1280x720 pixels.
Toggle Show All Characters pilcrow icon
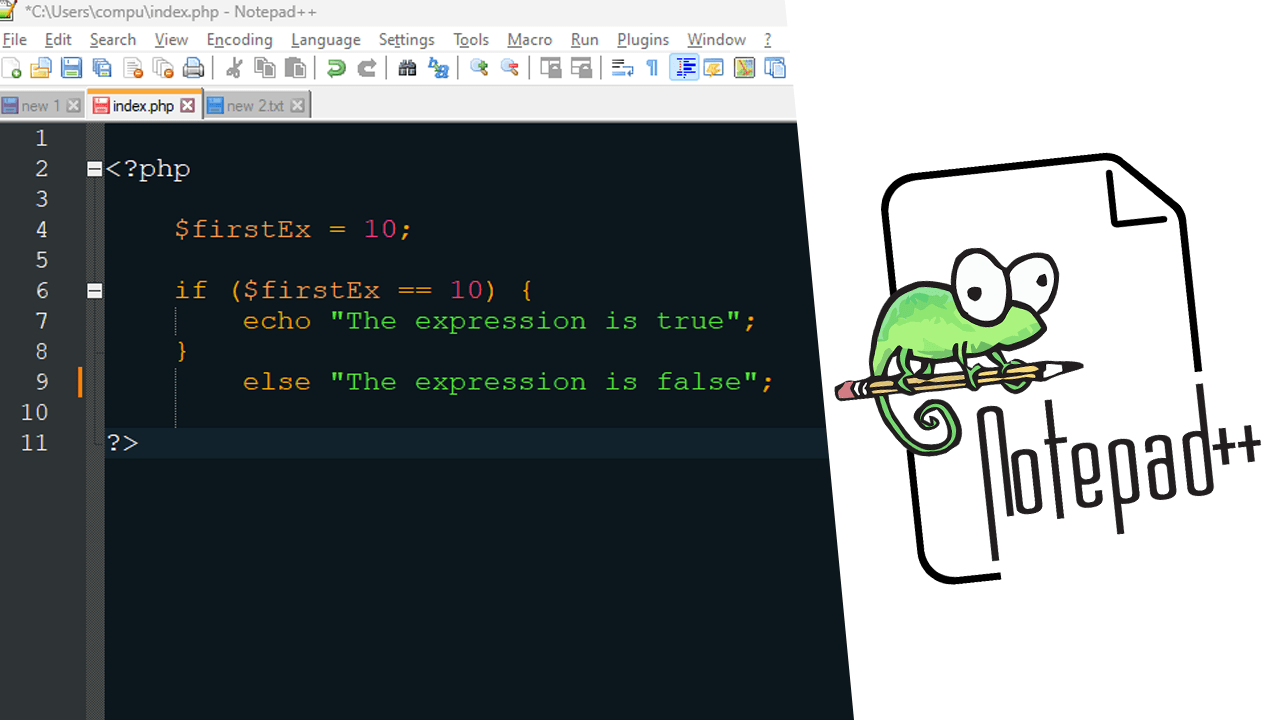coord(652,68)
